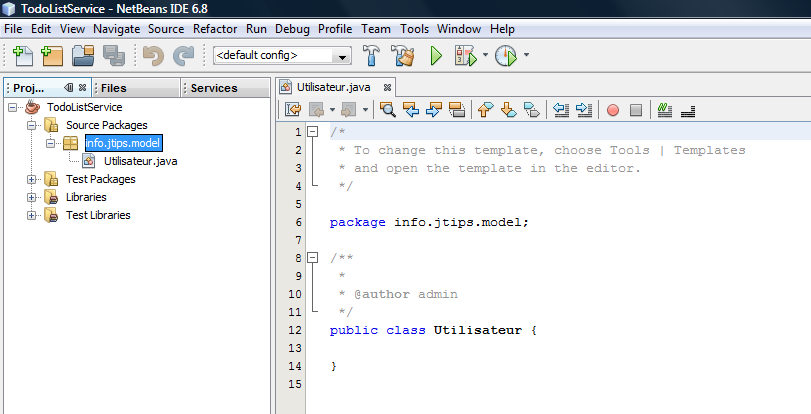Open the Tools menu
Viewport: 811px width, 414px height.
click(414, 29)
